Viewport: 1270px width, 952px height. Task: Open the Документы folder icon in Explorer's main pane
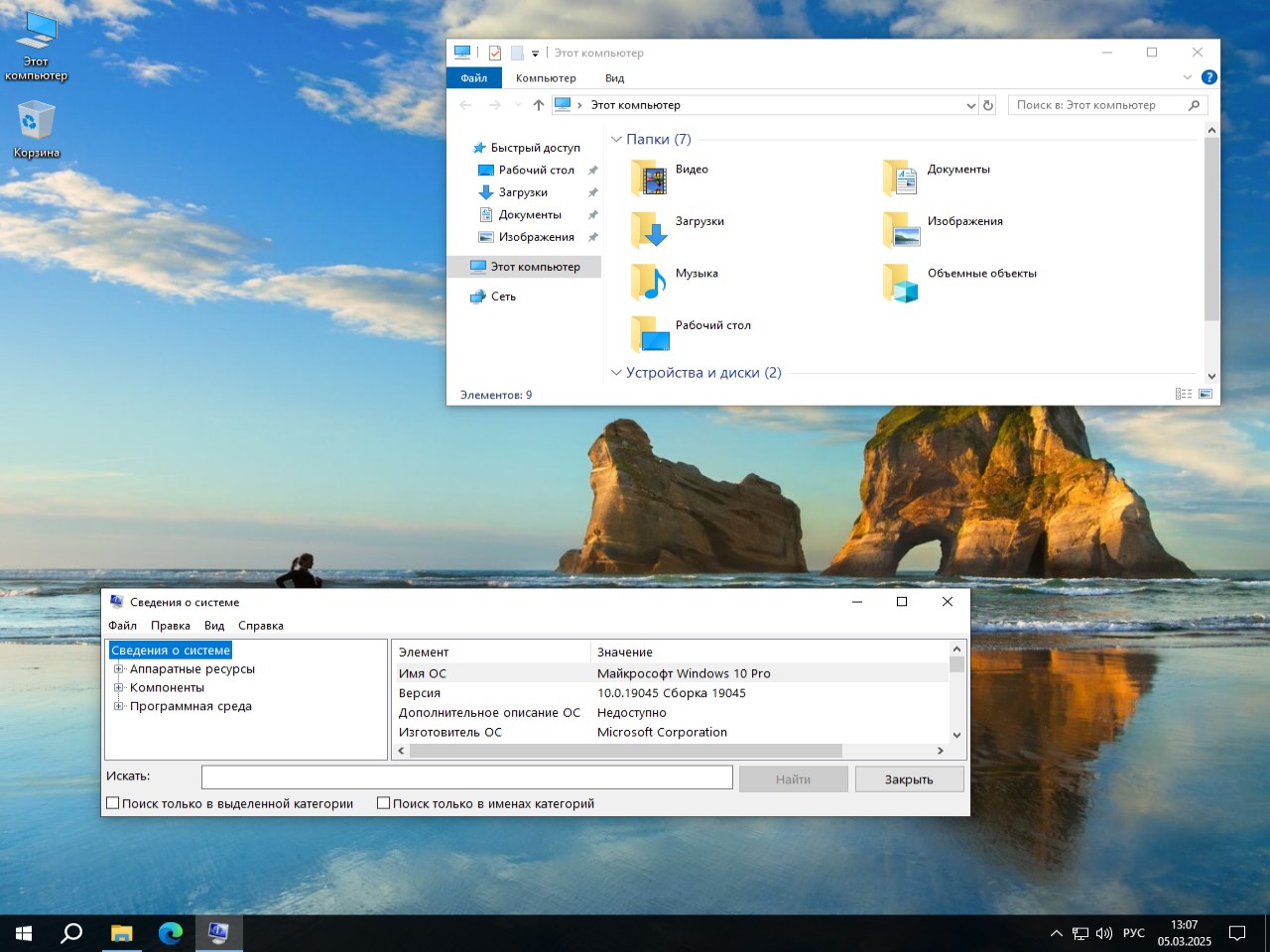(x=902, y=178)
